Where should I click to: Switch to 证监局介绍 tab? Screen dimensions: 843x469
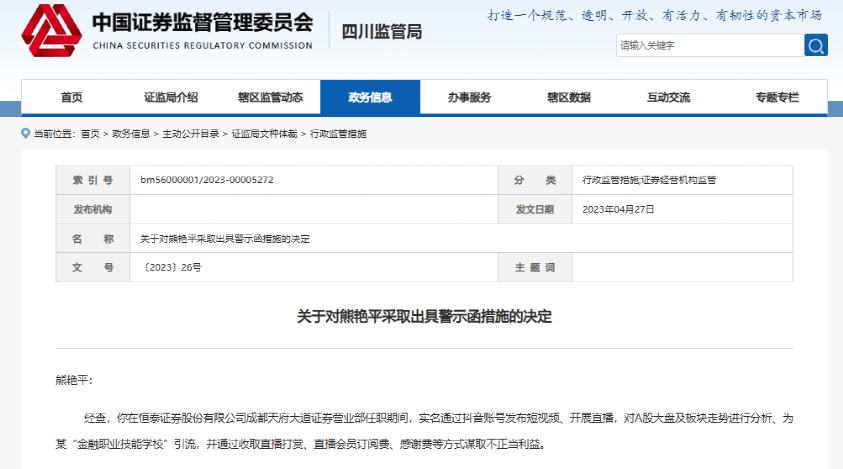click(170, 97)
